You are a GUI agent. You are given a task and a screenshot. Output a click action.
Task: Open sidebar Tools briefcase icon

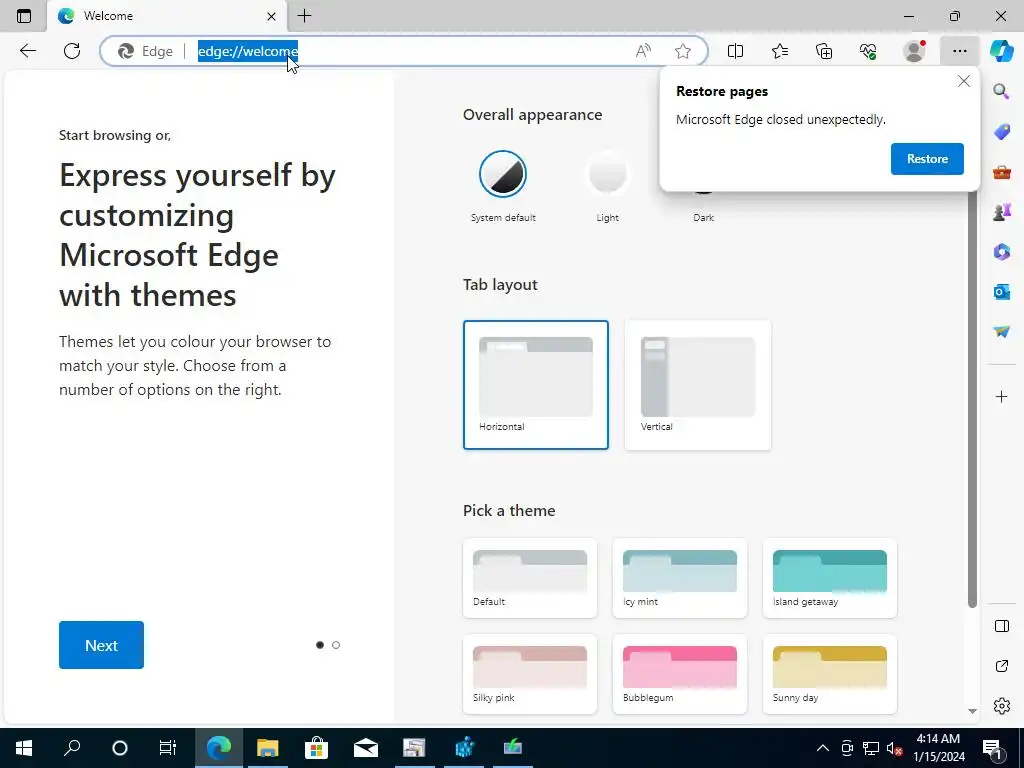click(x=1001, y=172)
